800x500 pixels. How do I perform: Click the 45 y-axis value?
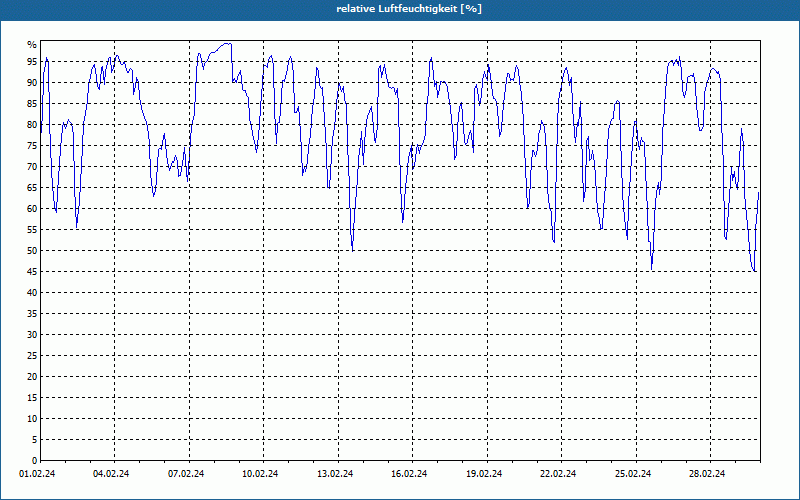tap(32, 271)
